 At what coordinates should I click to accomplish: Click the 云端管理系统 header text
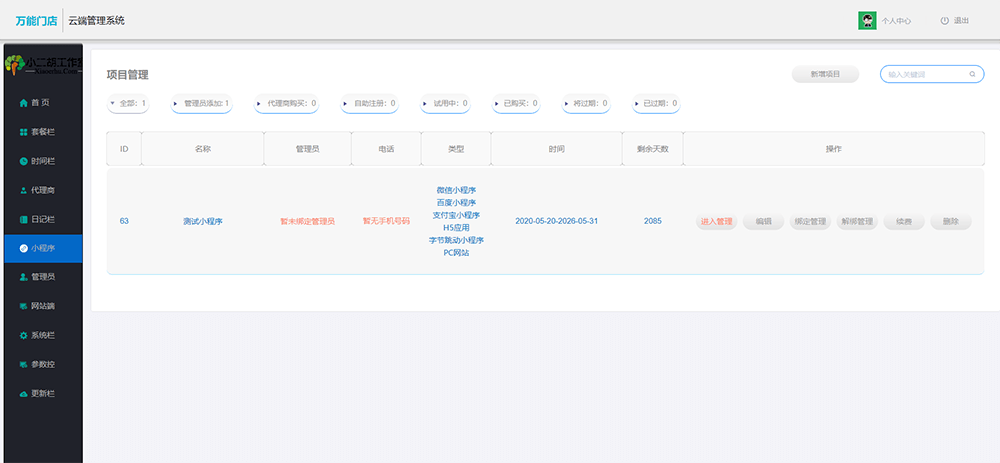click(97, 21)
